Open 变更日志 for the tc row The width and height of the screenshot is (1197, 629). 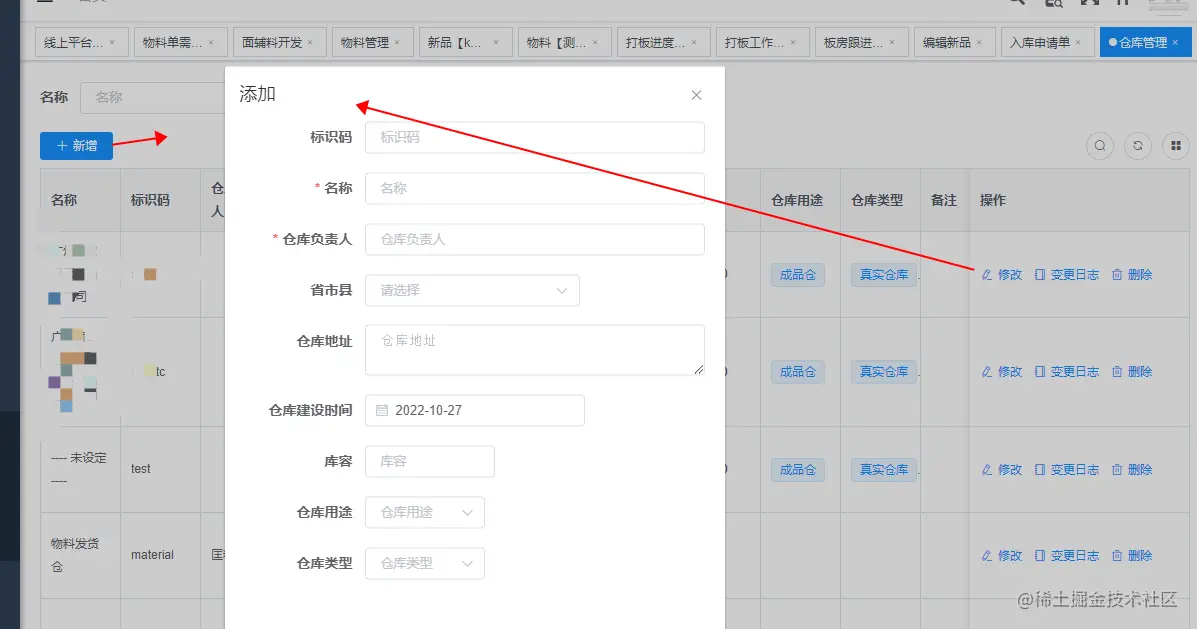pyautogui.click(x=1066, y=372)
